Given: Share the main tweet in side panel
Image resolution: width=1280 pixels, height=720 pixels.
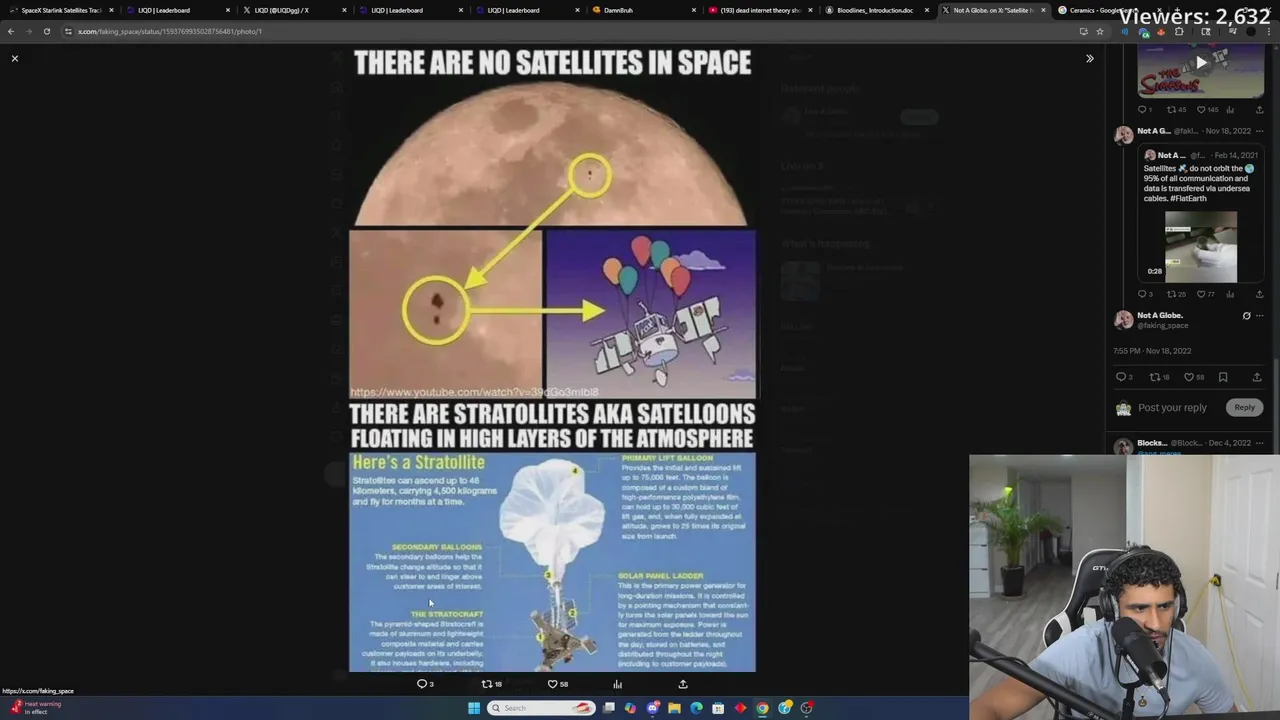Looking at the screenshot, I should click(1257, 377).
